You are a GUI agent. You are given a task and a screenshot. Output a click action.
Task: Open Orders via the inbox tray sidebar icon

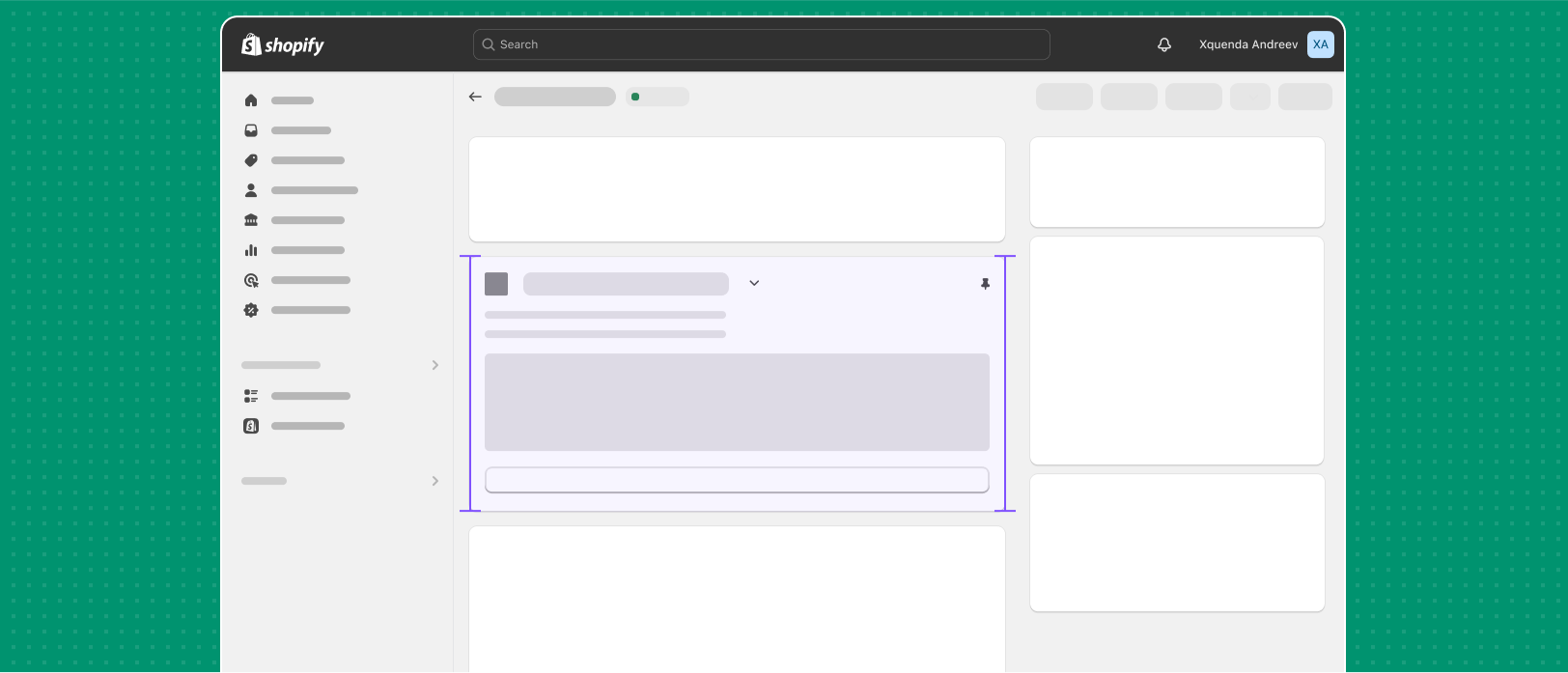pyautogui.click(x=251, y=130)
